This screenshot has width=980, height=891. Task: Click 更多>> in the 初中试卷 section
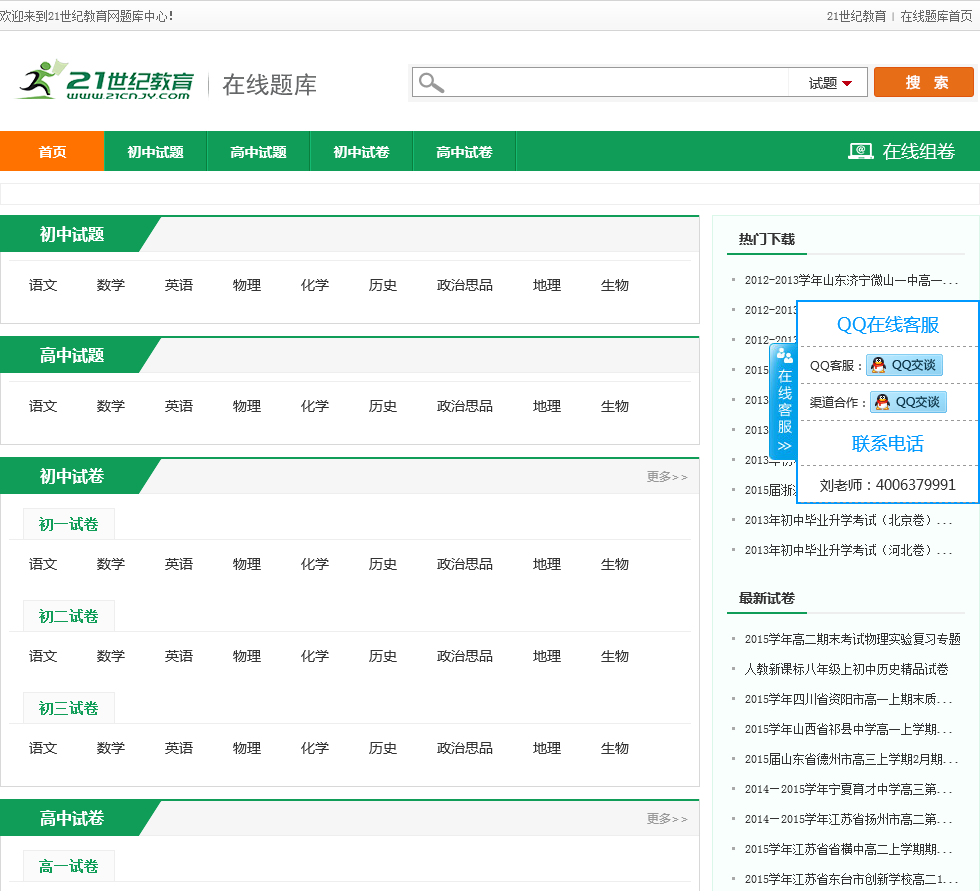(667, 477)
